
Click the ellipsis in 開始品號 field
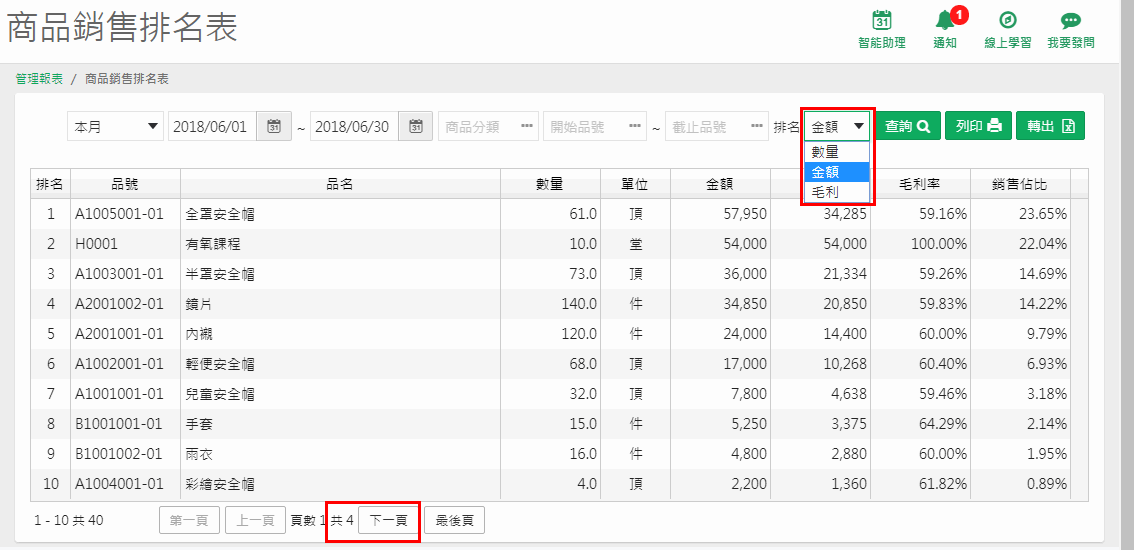[636, 127]
